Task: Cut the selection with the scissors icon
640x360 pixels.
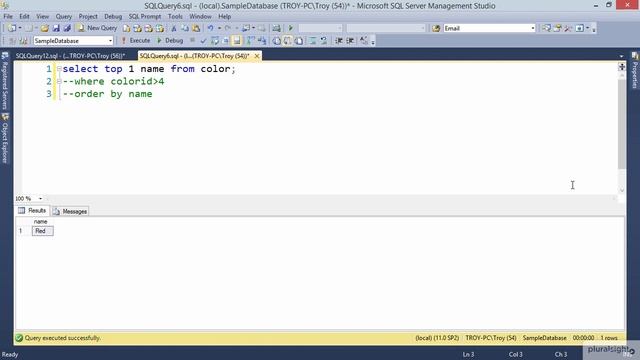Action: [x=174, y=28]
